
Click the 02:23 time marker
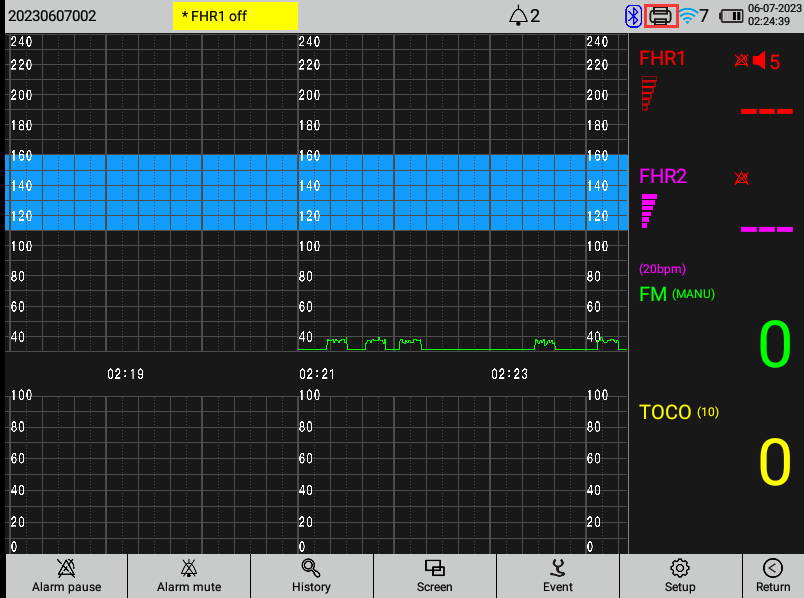(x=509, y=374)
